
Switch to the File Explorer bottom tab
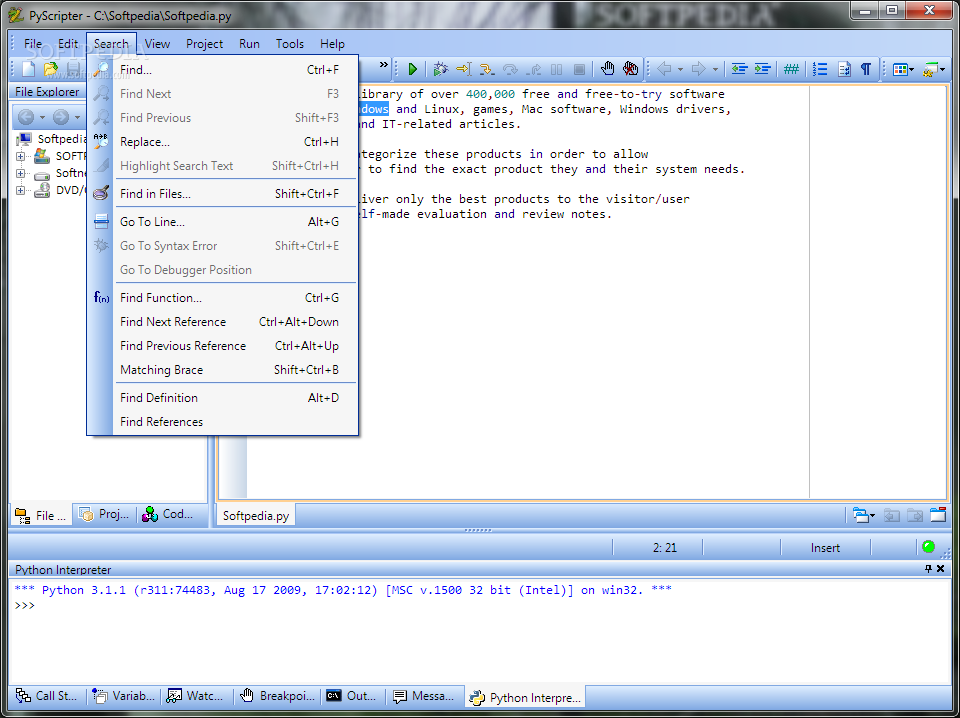[x=41, y=515]
